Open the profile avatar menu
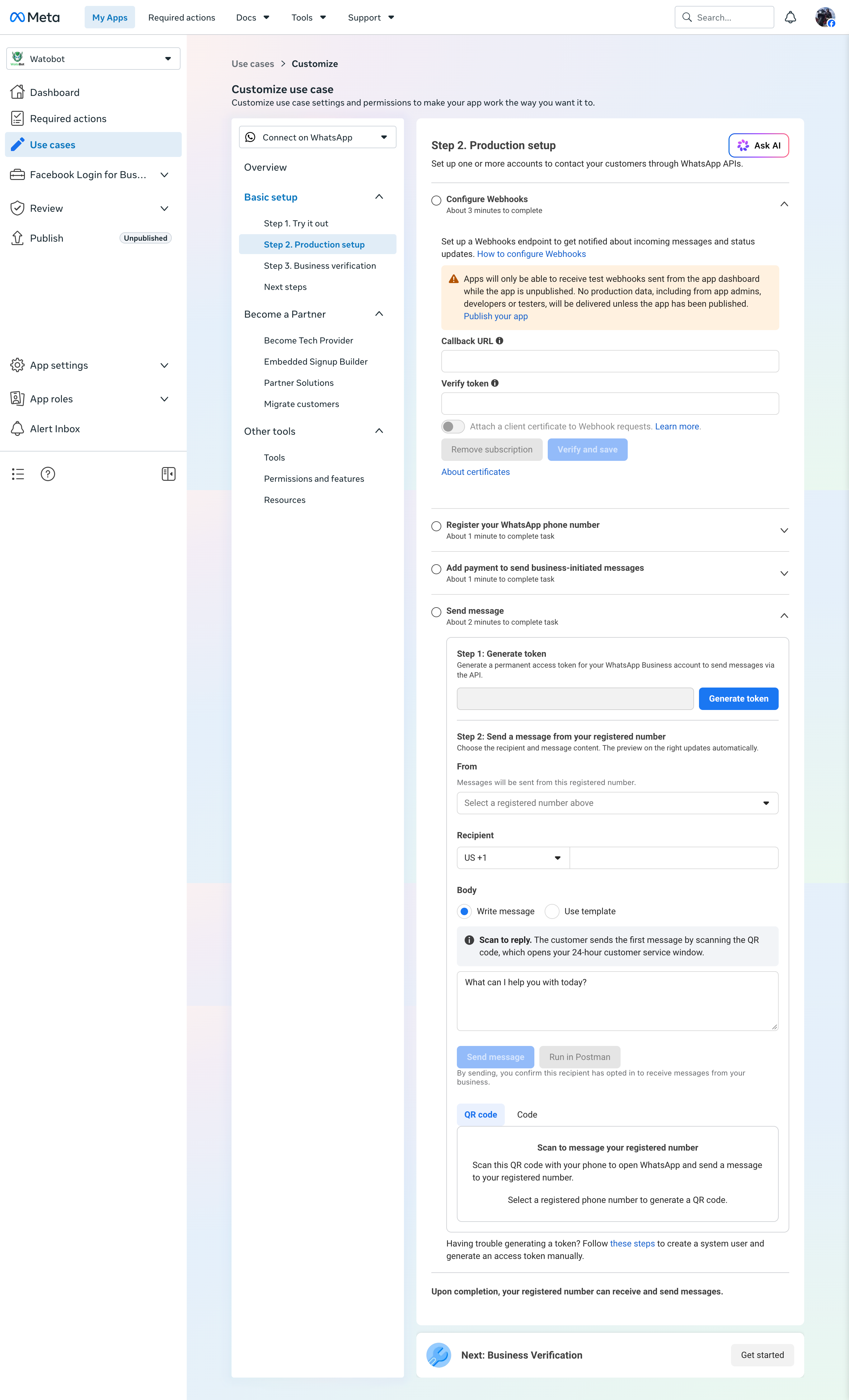Viewport: 849px width, 1400px height. pos(825,18)
